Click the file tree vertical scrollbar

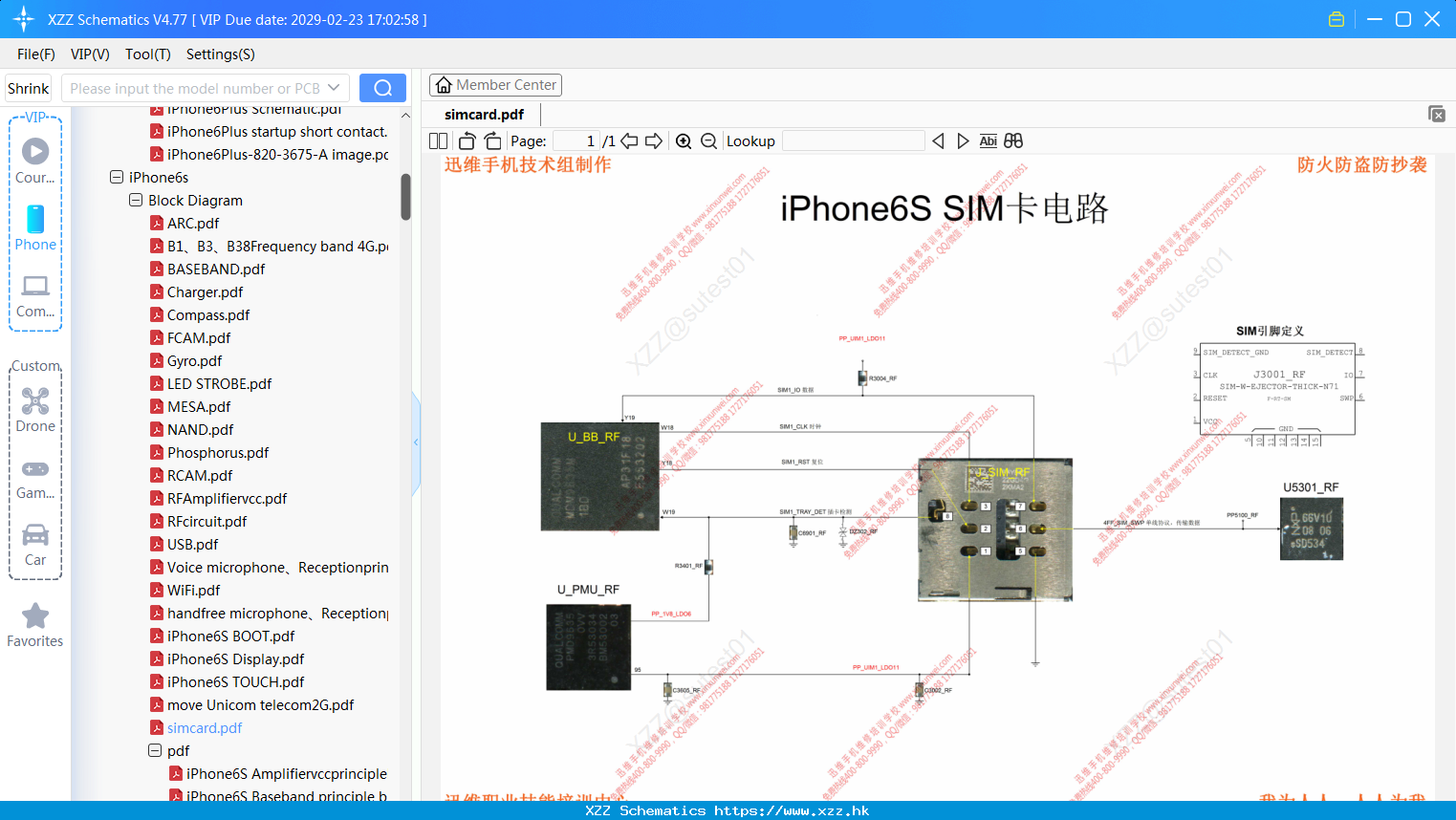pos(405,196)
